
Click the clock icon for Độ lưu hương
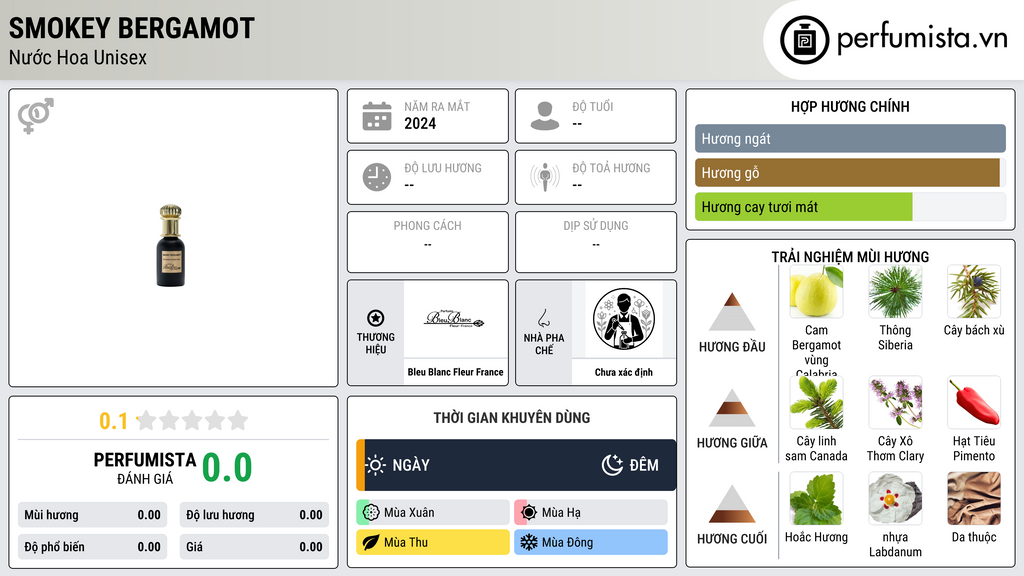pyautogui.click(x=377, y=177)
